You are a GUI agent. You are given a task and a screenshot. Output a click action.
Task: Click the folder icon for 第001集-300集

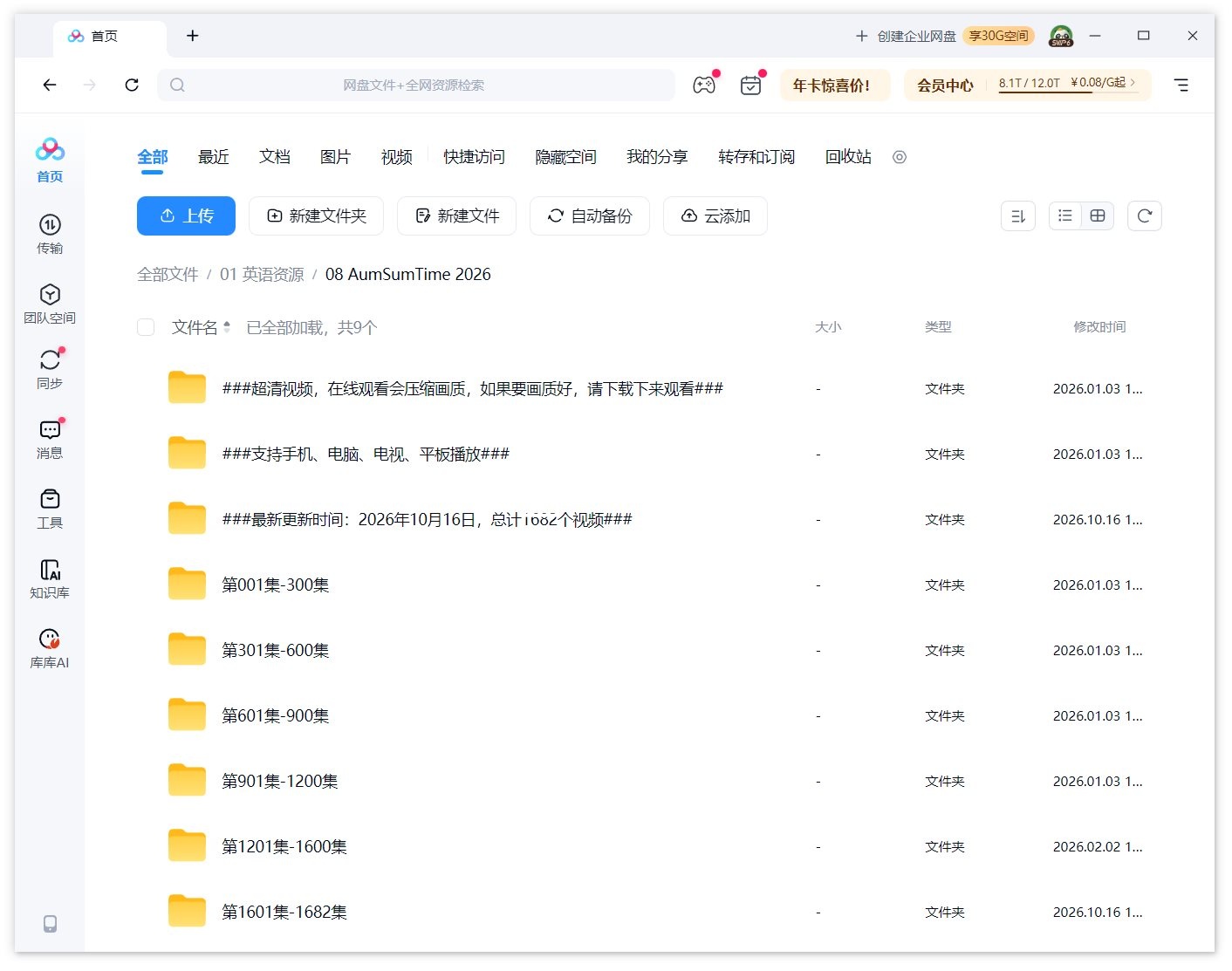[187, 584]
